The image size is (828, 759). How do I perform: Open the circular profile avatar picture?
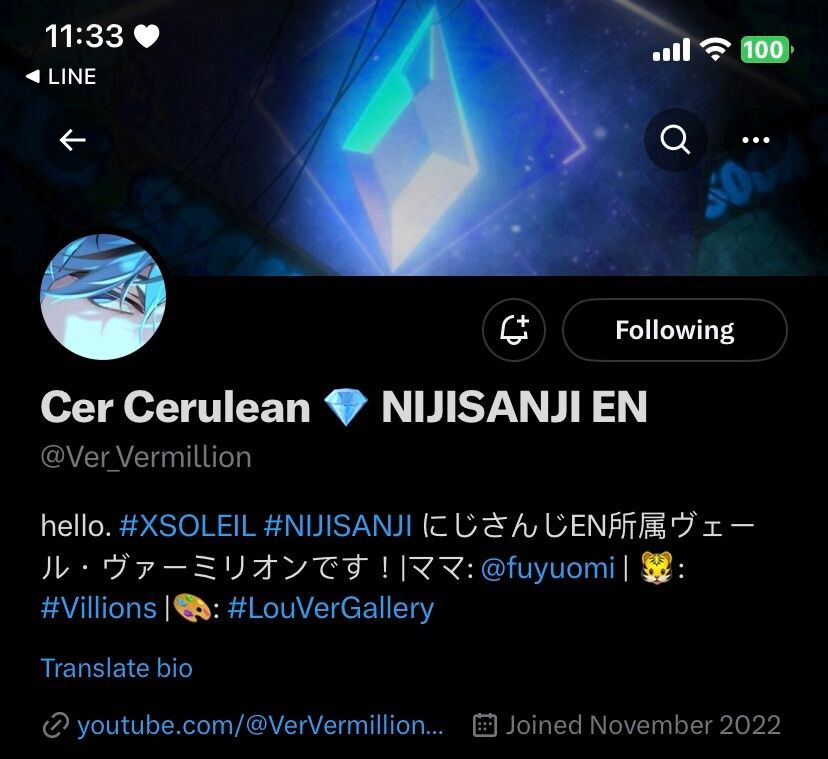point(103,297)
